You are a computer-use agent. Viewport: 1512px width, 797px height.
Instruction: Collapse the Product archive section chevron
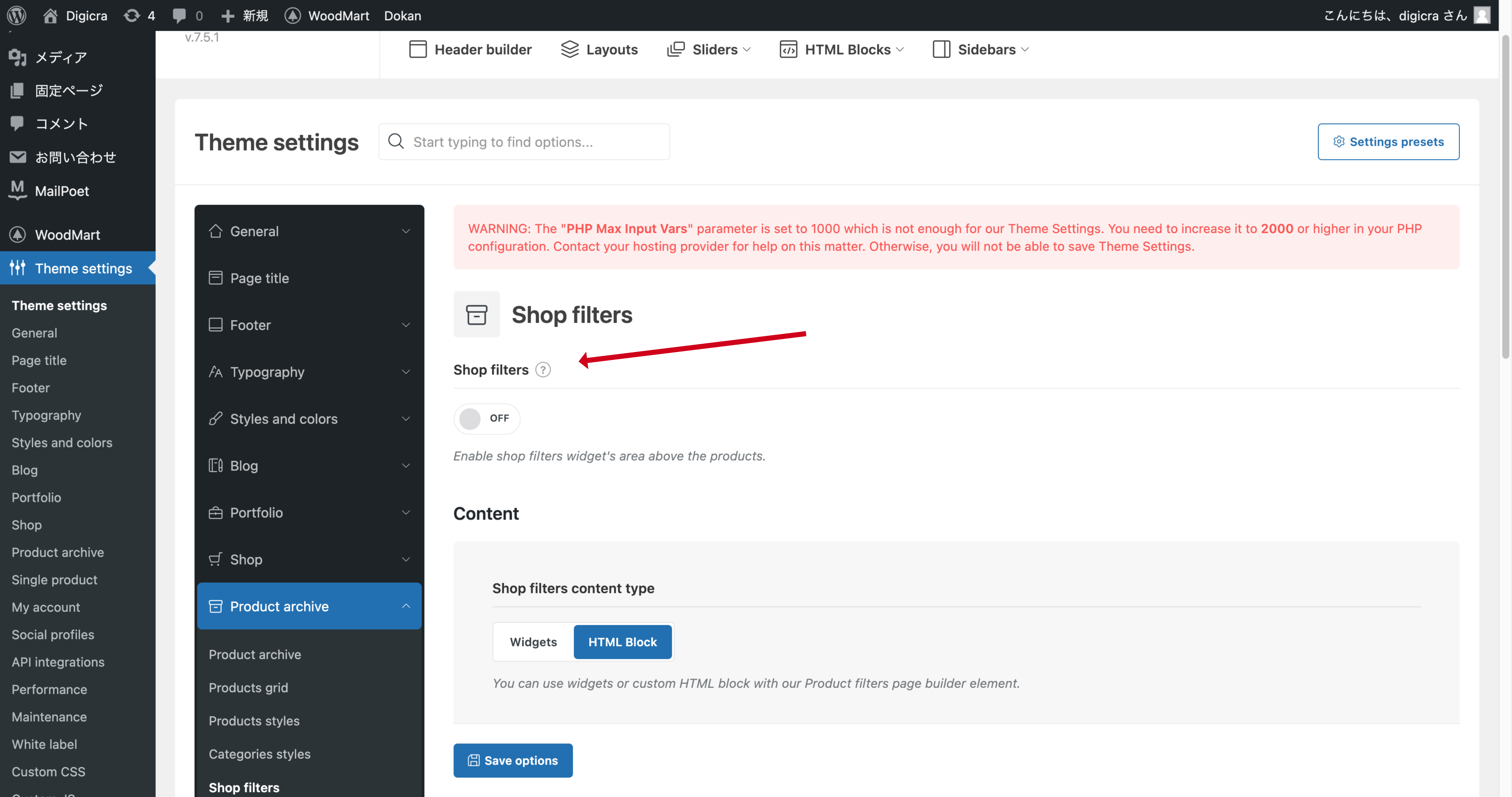tap(406, 606)
